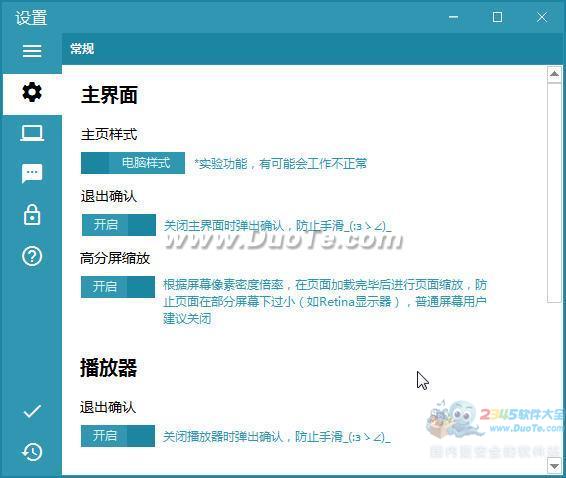
Task: Open the lock privacy settings section
Action: click(x=32, y=215)
